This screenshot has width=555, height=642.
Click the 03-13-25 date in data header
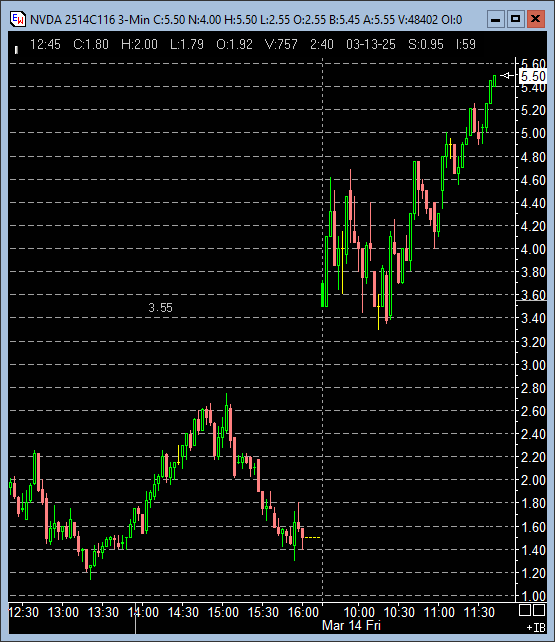click(x=371, y=44)
